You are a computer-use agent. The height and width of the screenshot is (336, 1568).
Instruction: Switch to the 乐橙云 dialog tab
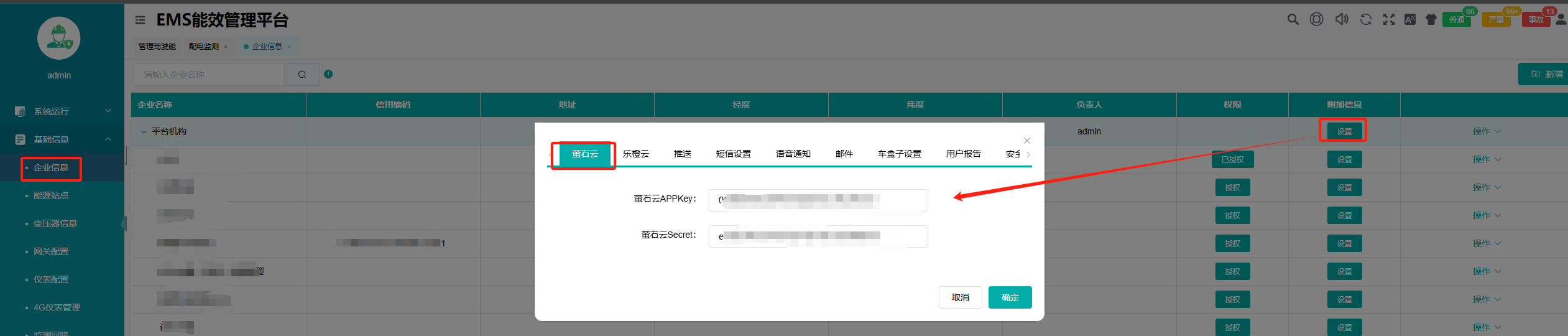(x=636, y=154)
